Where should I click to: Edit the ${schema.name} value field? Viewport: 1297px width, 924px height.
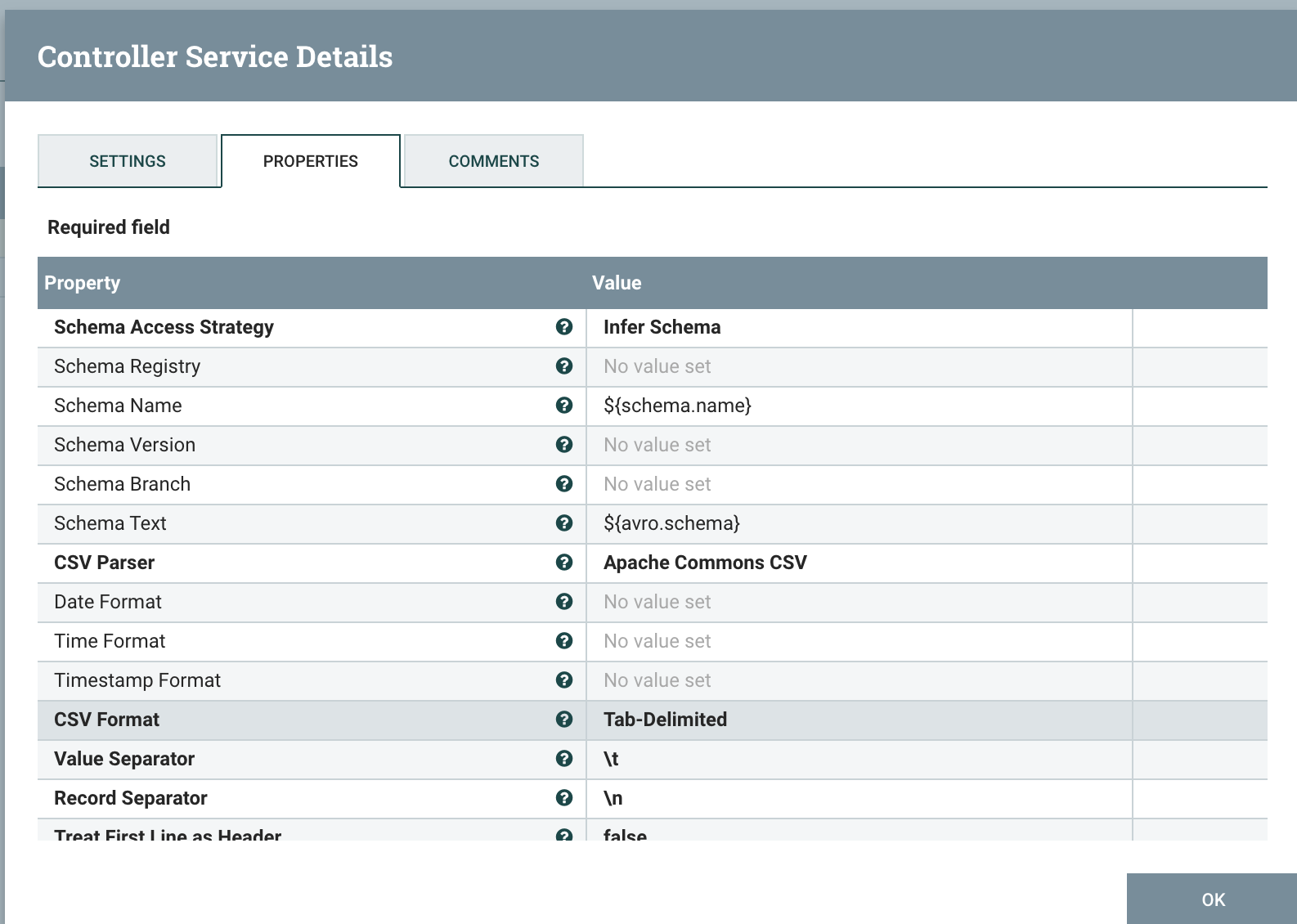point(859,406)
